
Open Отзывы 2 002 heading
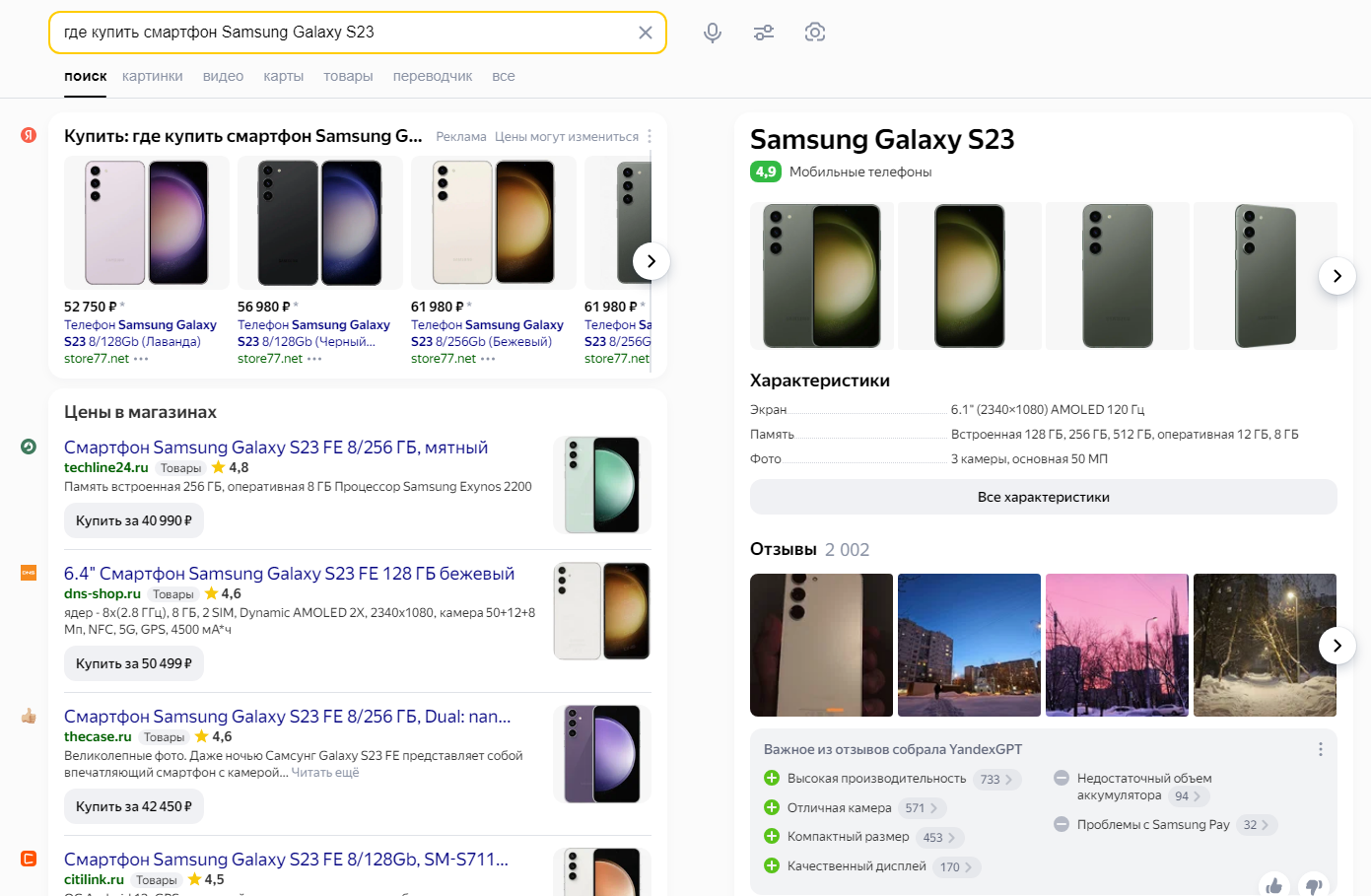click(x=809, y=549)
